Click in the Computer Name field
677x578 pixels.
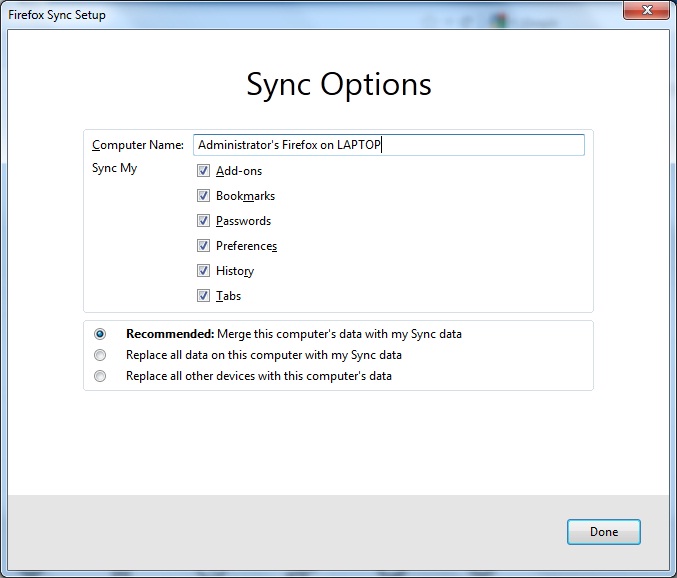coord(389,145)
